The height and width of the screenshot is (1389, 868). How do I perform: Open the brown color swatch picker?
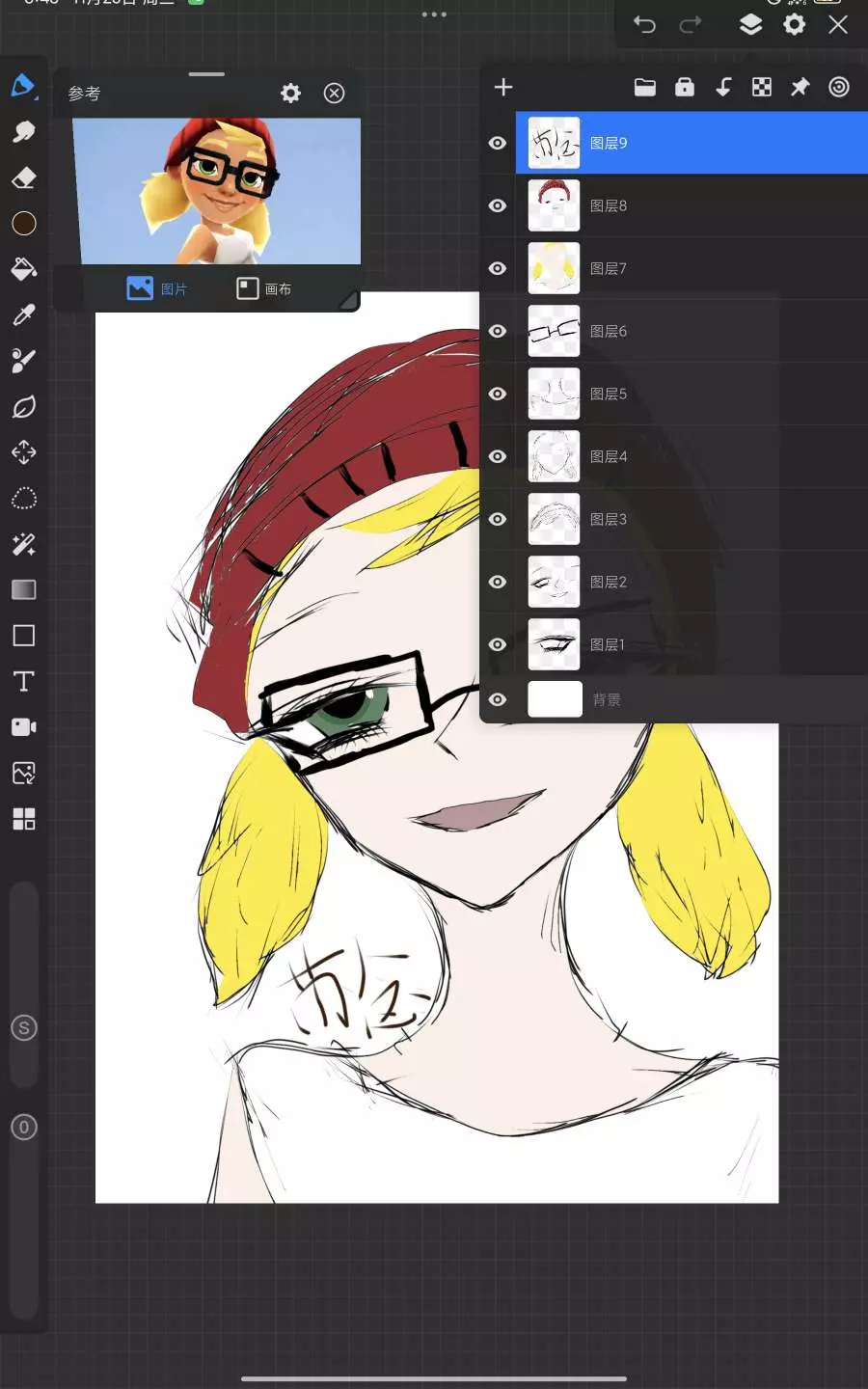click(23, 223)
